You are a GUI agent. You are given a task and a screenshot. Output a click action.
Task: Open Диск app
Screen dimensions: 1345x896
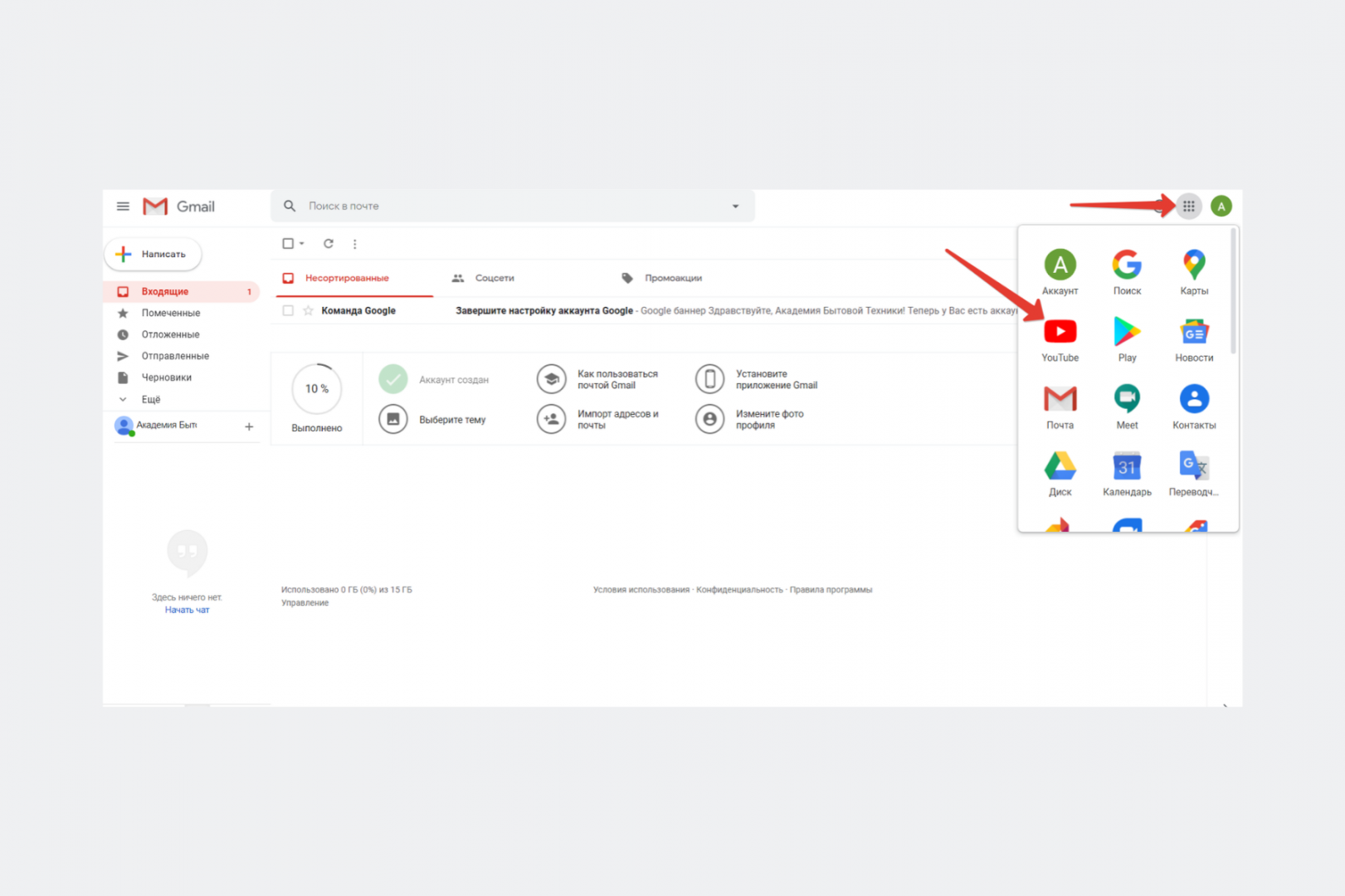coord(1060,474)
